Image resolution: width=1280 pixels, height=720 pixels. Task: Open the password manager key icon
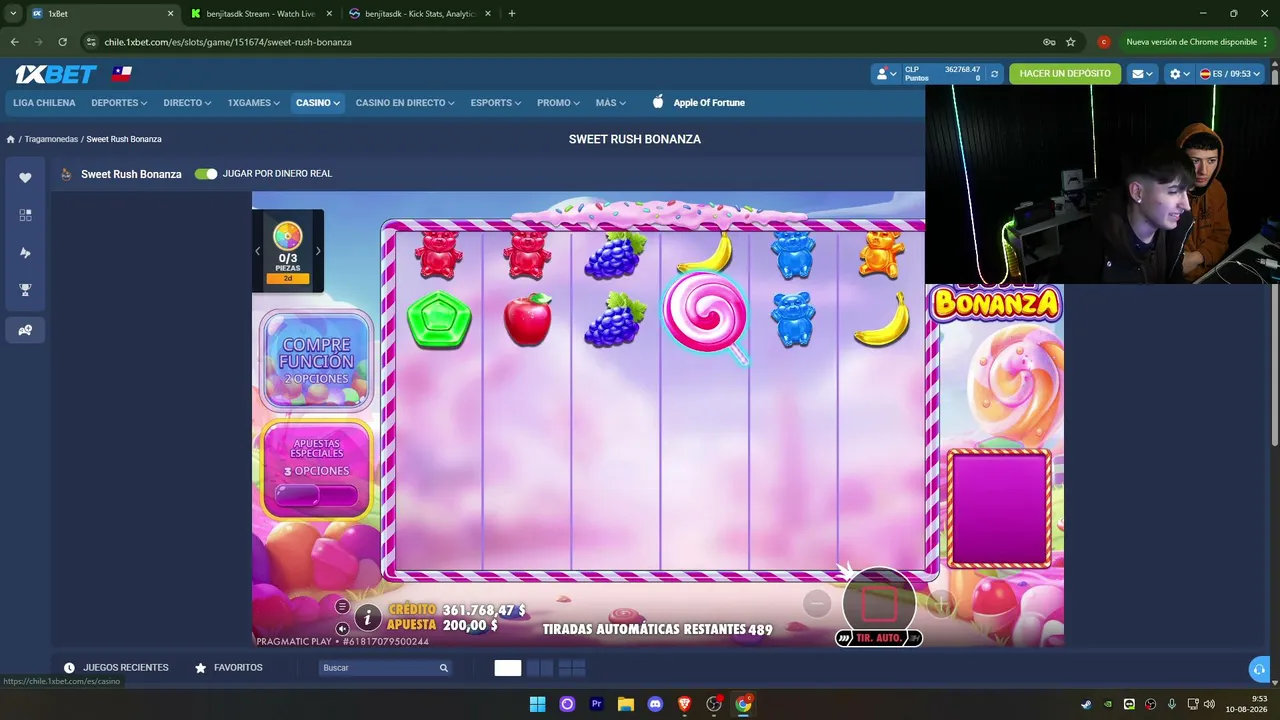tap(1049, 42)
